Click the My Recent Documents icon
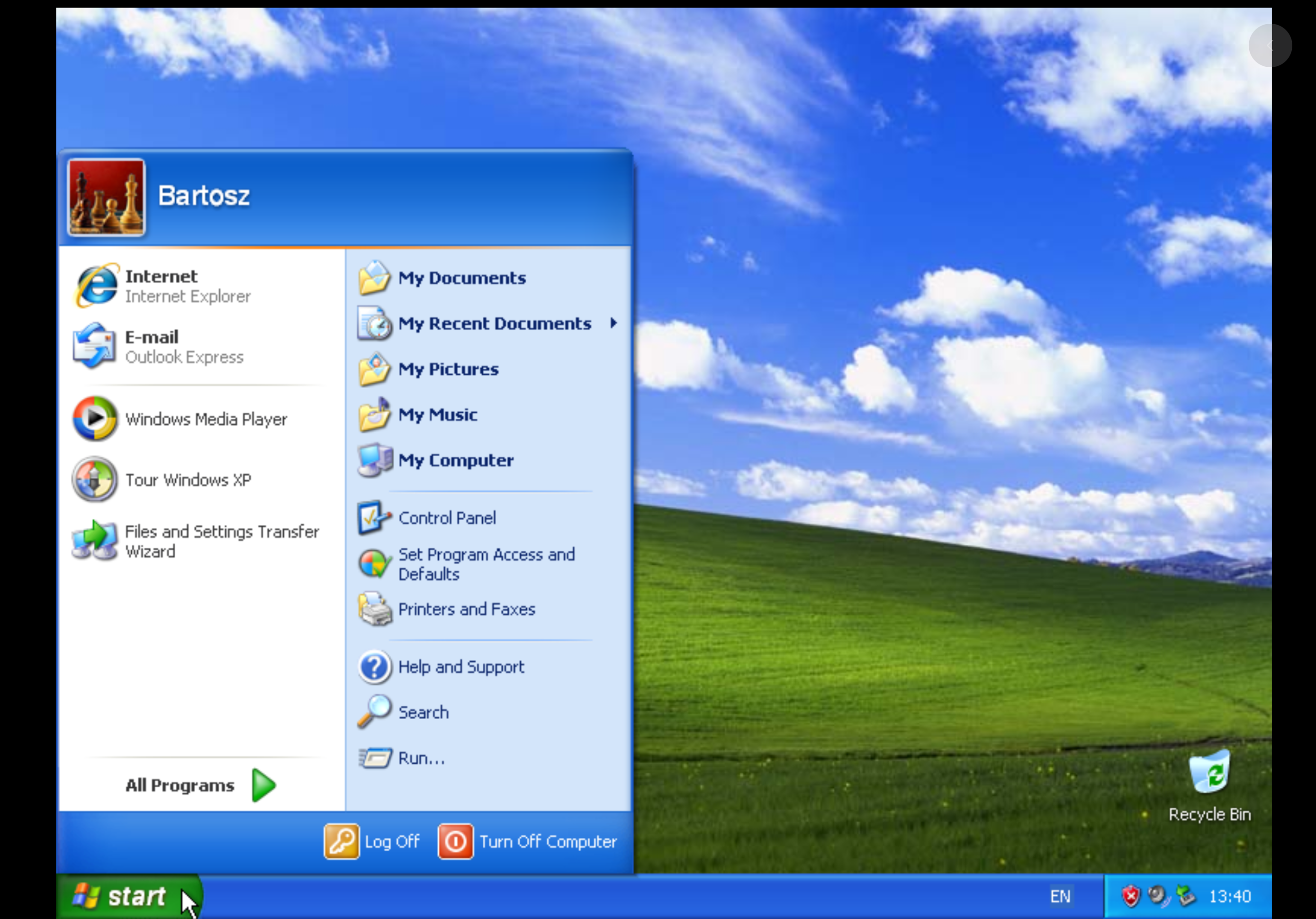The image size is (1316, 919). click(x=374, y=324)
